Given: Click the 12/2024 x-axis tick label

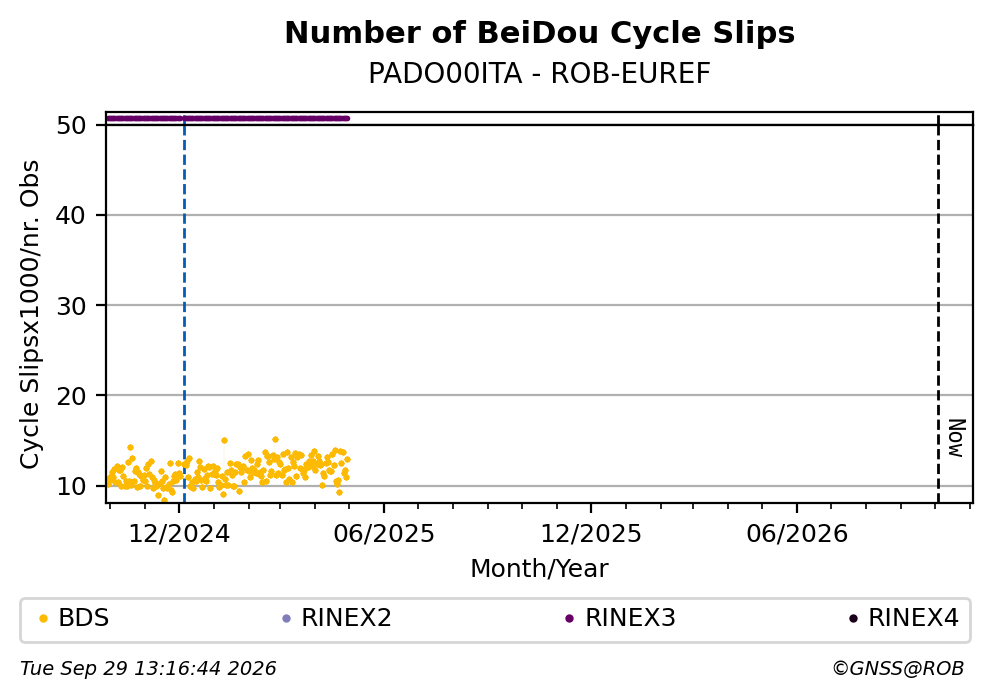Looking at the screenshot, I should (x=179, y=534).
